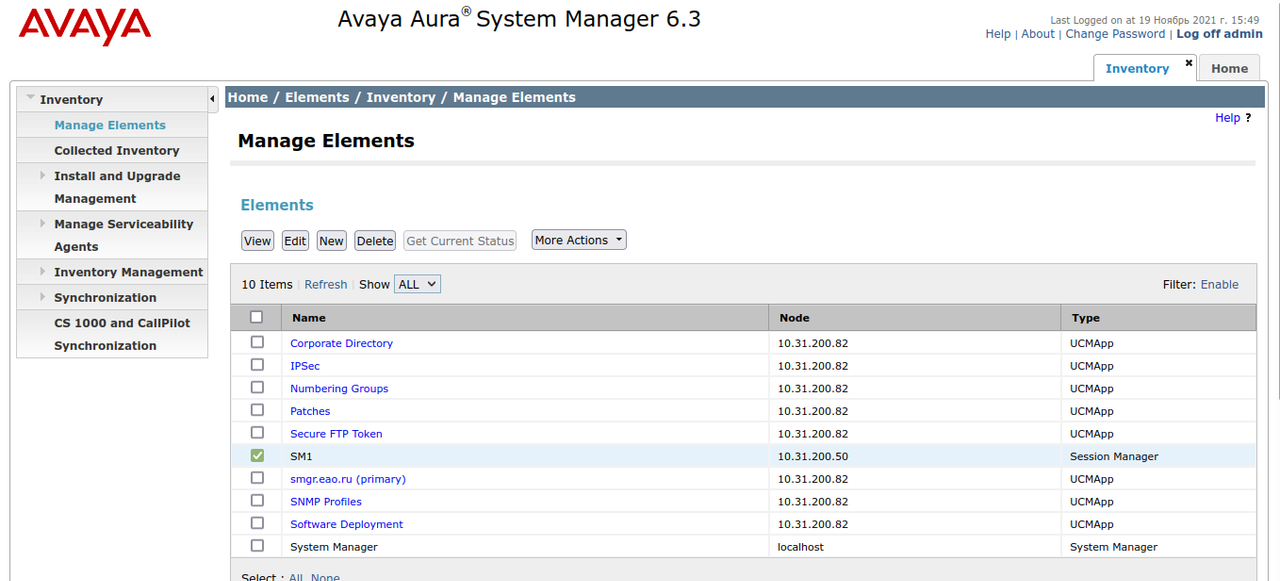Screen dimensions: 1280x581
Task: Click the localhost node cell
Action: click(801, 547)
